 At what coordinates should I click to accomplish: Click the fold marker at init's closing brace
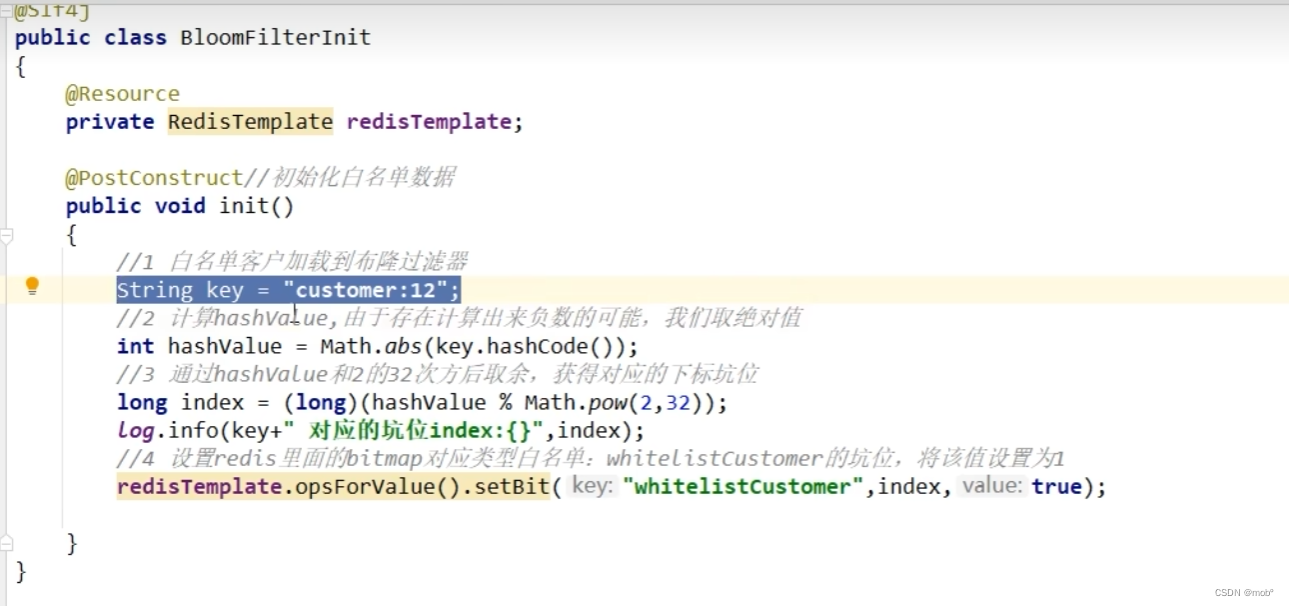(x=7, y=543)
